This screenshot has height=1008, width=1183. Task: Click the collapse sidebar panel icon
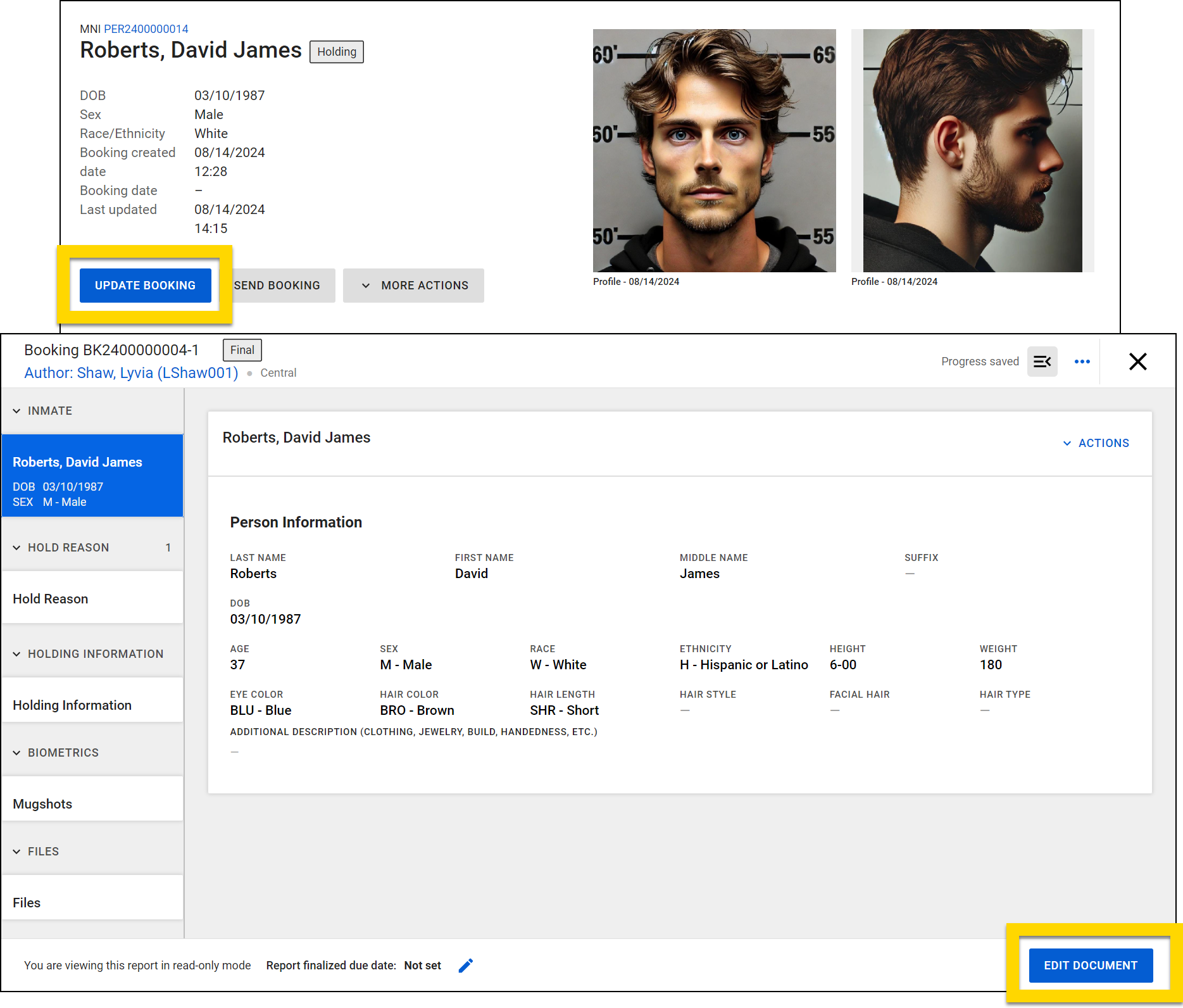click(1042, 362)
